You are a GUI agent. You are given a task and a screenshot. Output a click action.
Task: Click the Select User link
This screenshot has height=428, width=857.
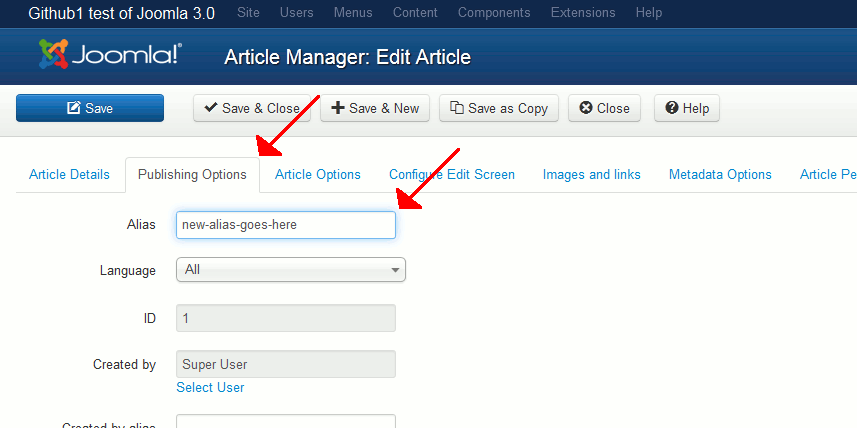click(210, 387)
